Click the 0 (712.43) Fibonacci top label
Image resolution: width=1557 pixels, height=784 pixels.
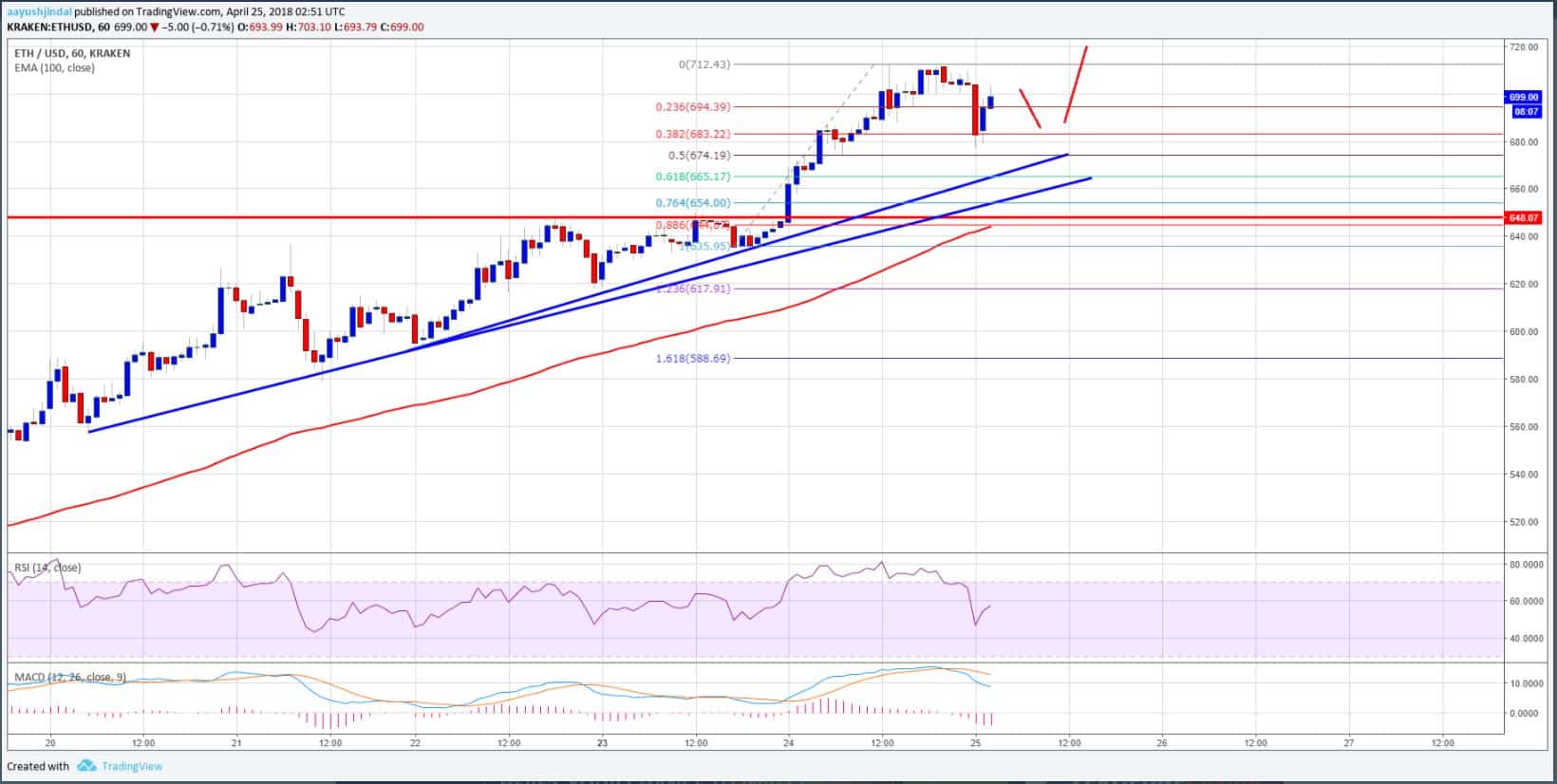[704, 65]
